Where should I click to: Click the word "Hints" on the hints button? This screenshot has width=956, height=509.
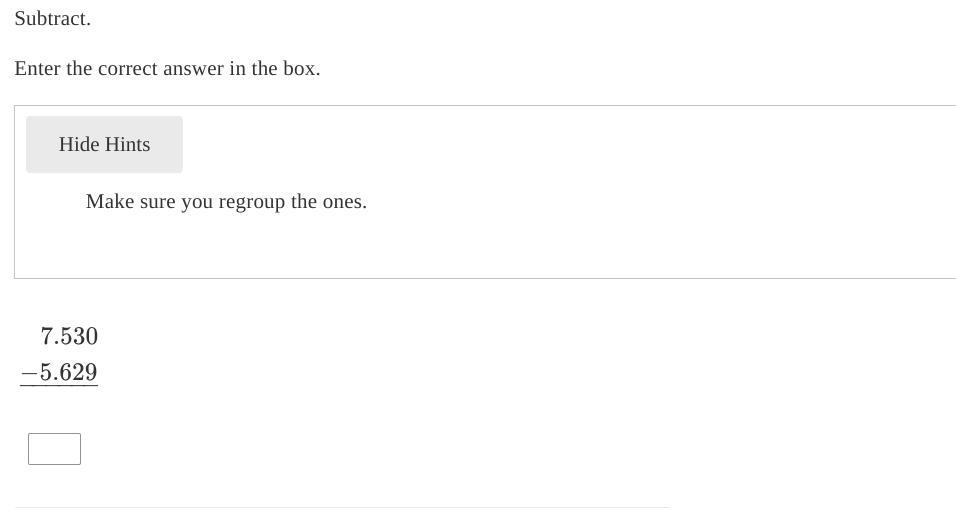126,144
